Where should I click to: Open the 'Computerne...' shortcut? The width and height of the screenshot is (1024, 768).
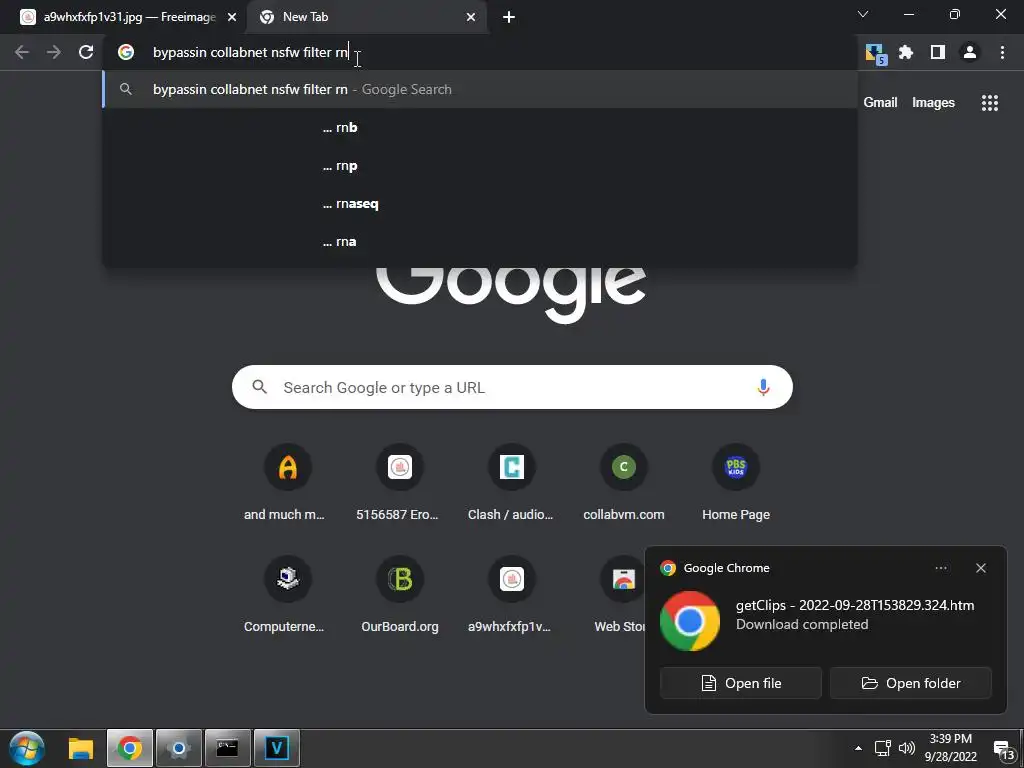click(287, 596)
